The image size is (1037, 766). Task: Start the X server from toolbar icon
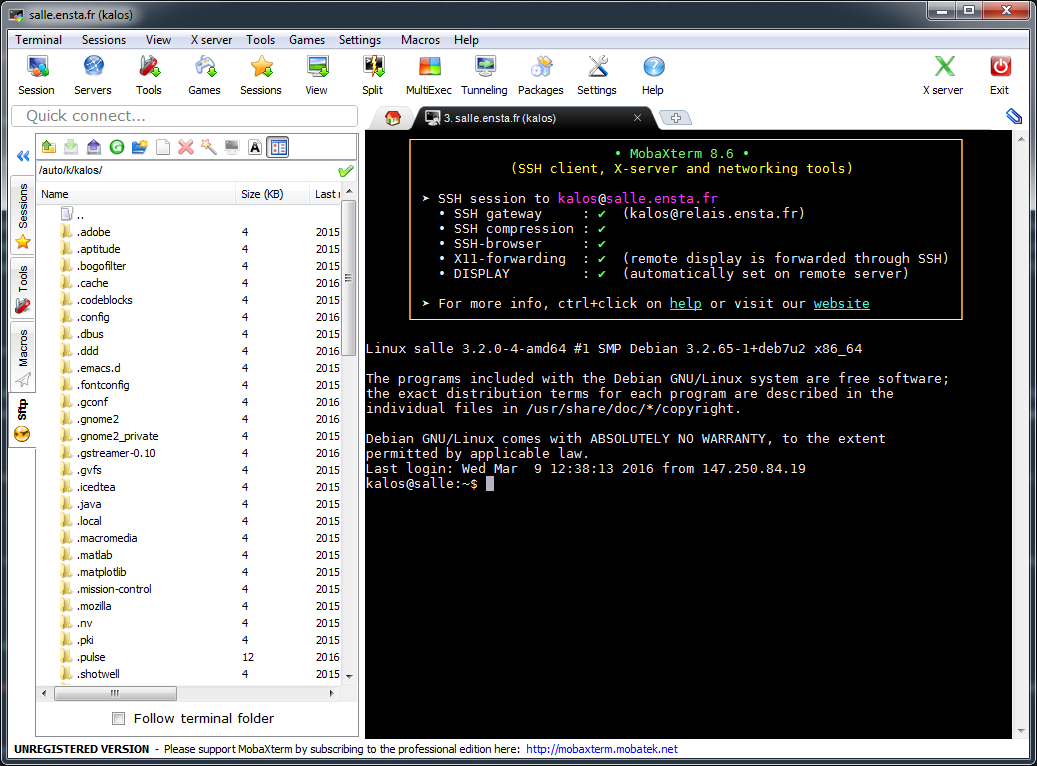tap(944, 75)
